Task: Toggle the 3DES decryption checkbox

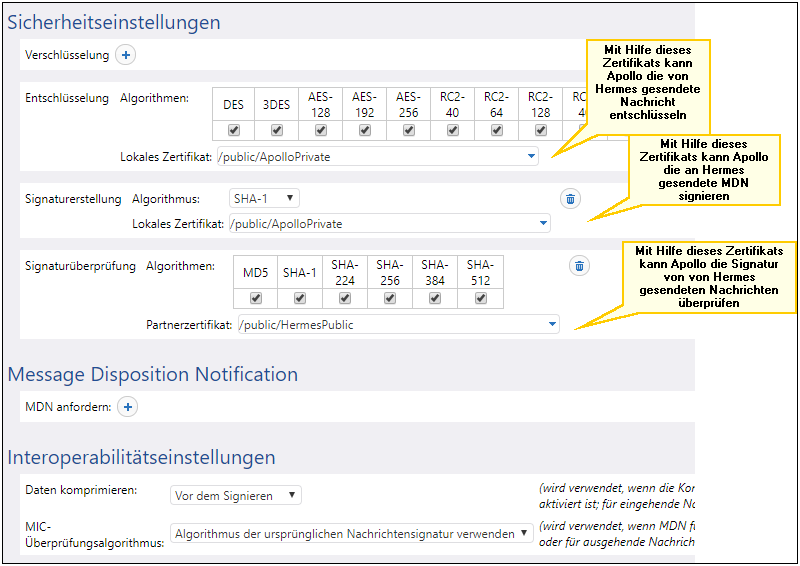Action: click(x=277, y=130)
